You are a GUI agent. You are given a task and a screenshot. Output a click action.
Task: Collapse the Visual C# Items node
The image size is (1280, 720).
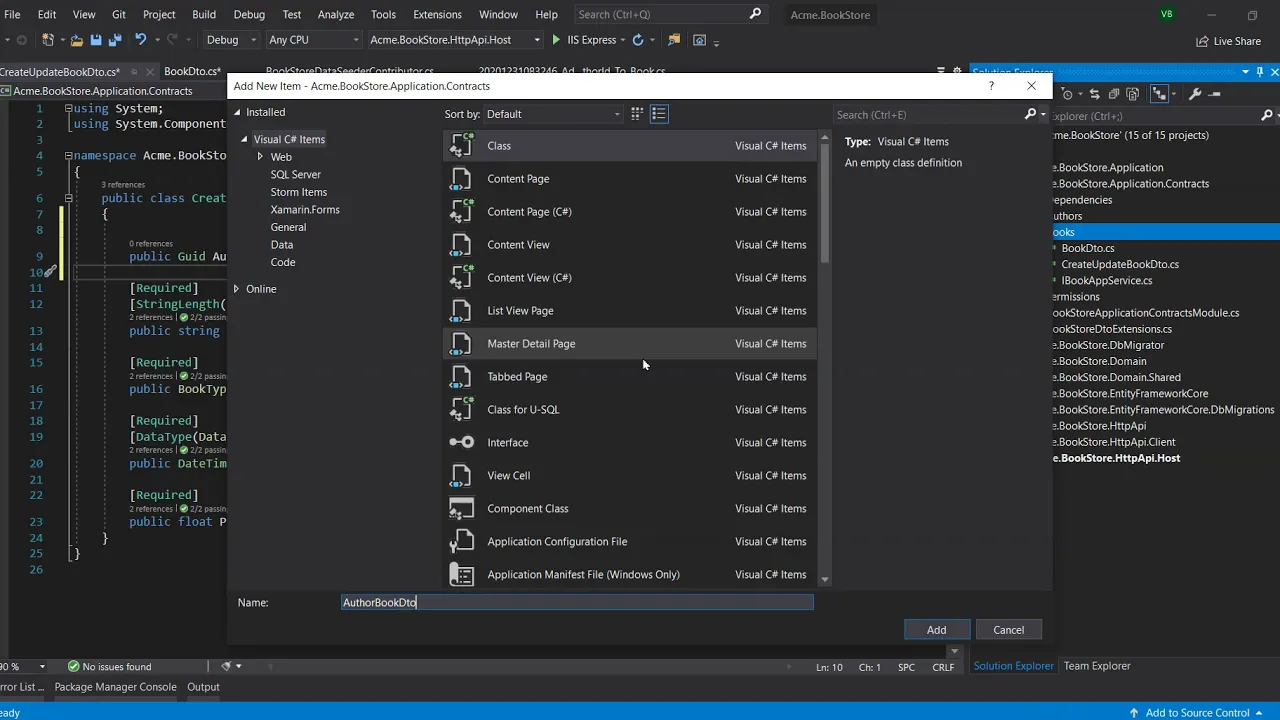click(244, 140)
